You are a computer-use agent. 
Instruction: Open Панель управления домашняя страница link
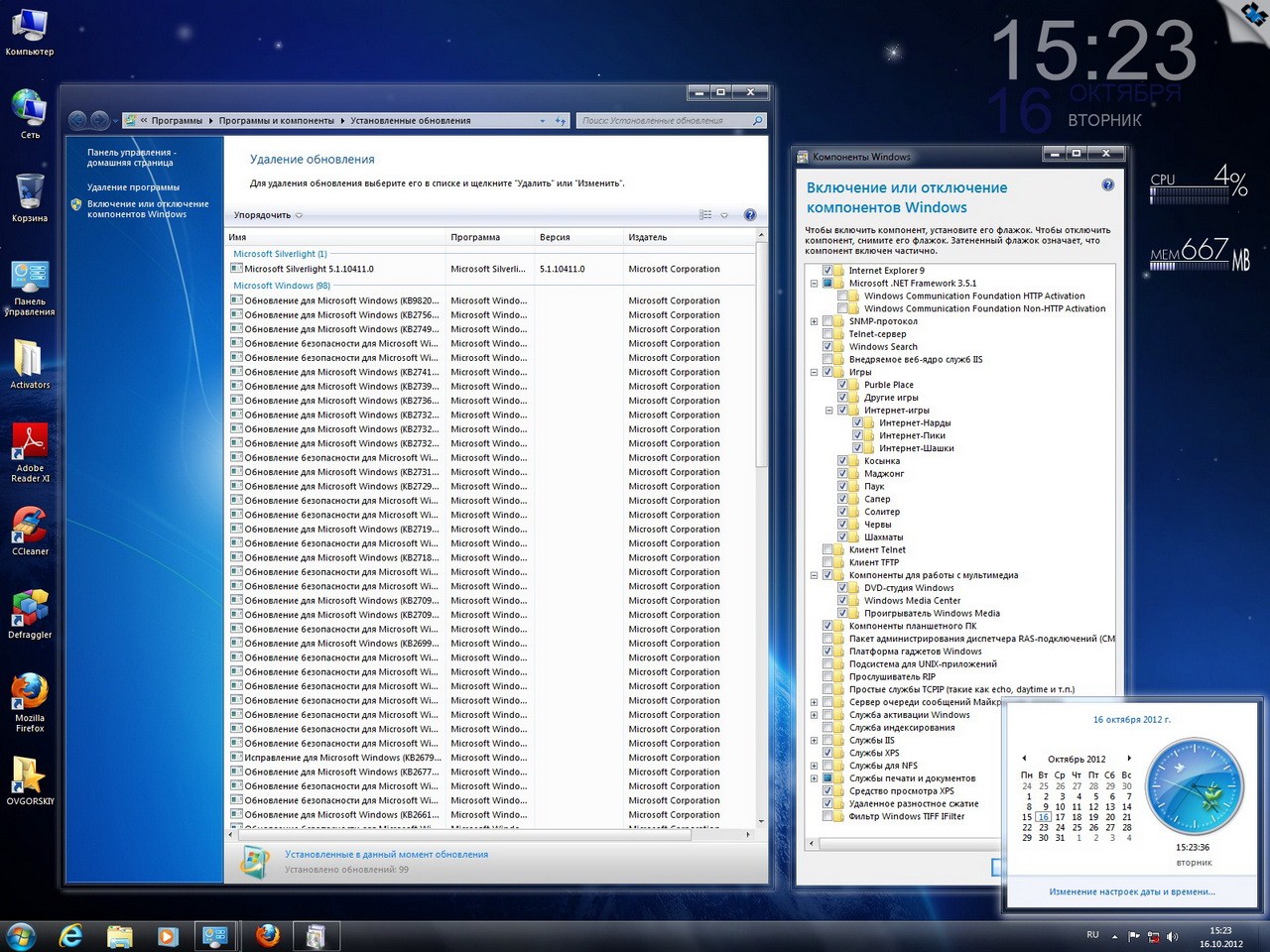[130, 158]
